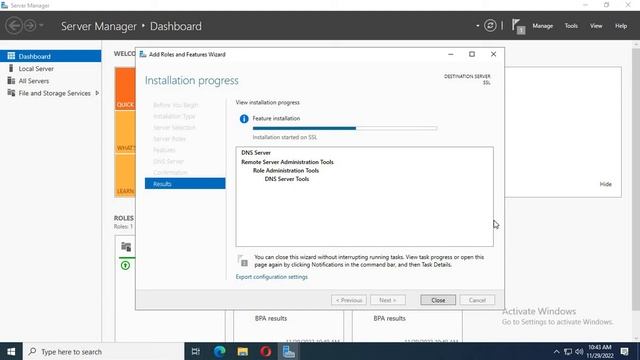Click the taskbar search box
This screenshot has width=640, height=360.
(x=104, y=351)
